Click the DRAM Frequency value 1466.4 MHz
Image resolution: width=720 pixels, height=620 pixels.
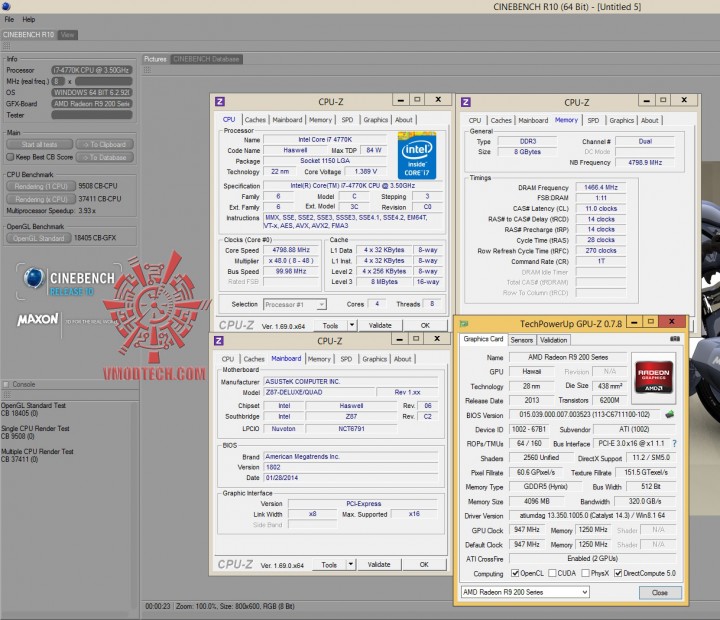601,187
